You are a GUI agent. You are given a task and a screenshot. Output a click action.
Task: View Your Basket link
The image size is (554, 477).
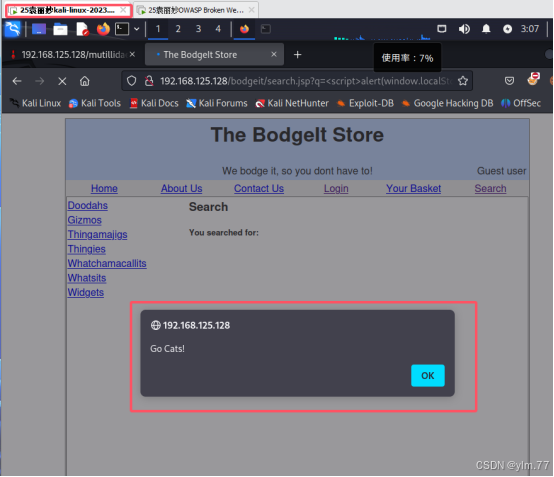pyautogui.click(x=413, y=189)
